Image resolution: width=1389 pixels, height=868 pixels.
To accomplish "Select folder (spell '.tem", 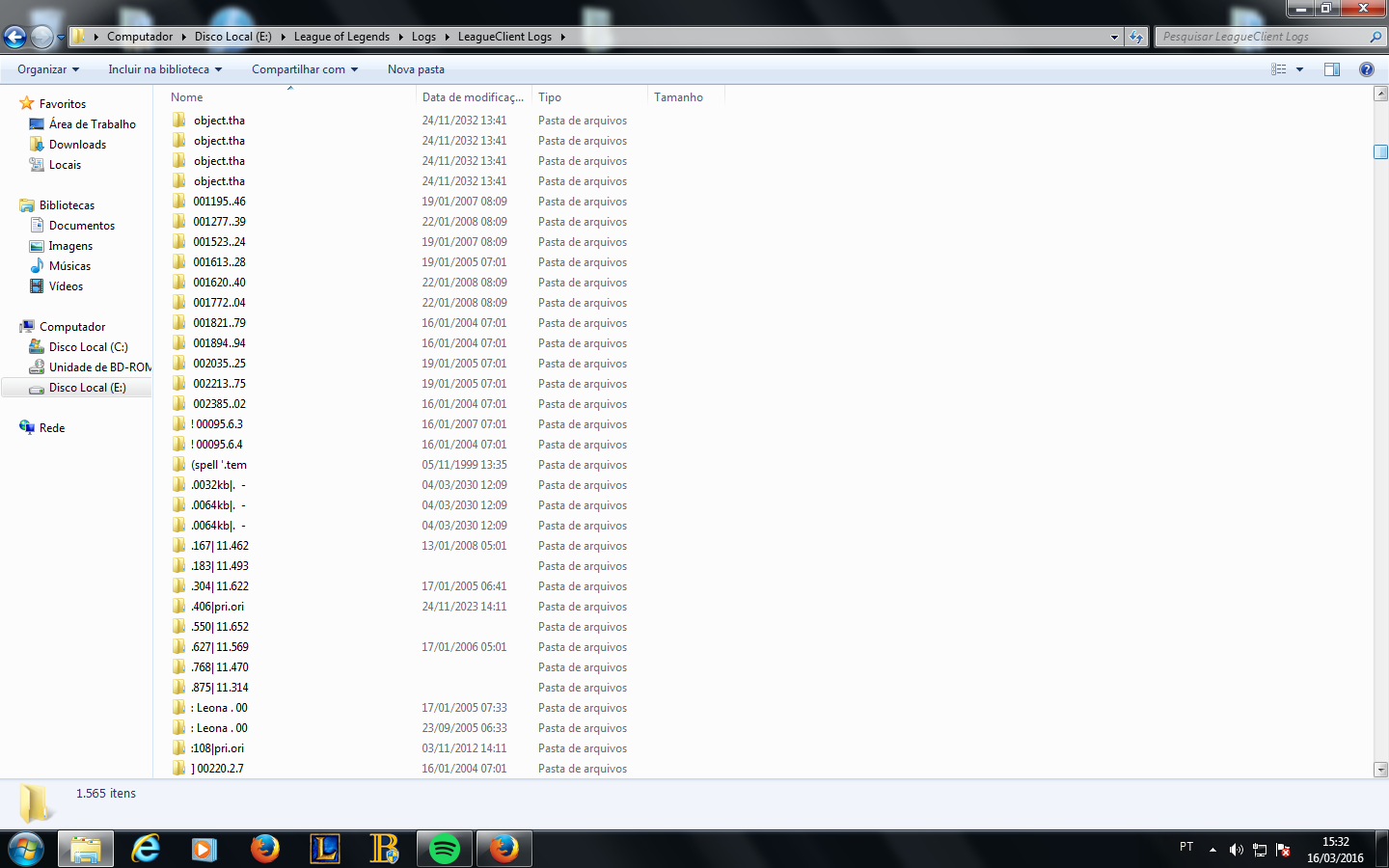I will tap(218, 465).
